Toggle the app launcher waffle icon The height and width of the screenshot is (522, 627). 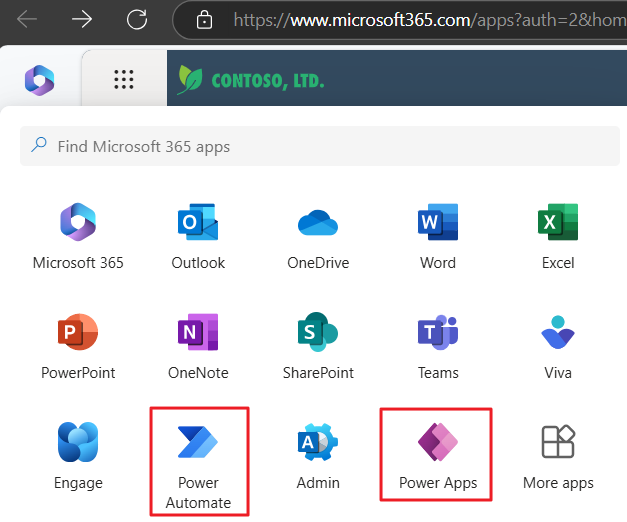click(x=124, y=79)
